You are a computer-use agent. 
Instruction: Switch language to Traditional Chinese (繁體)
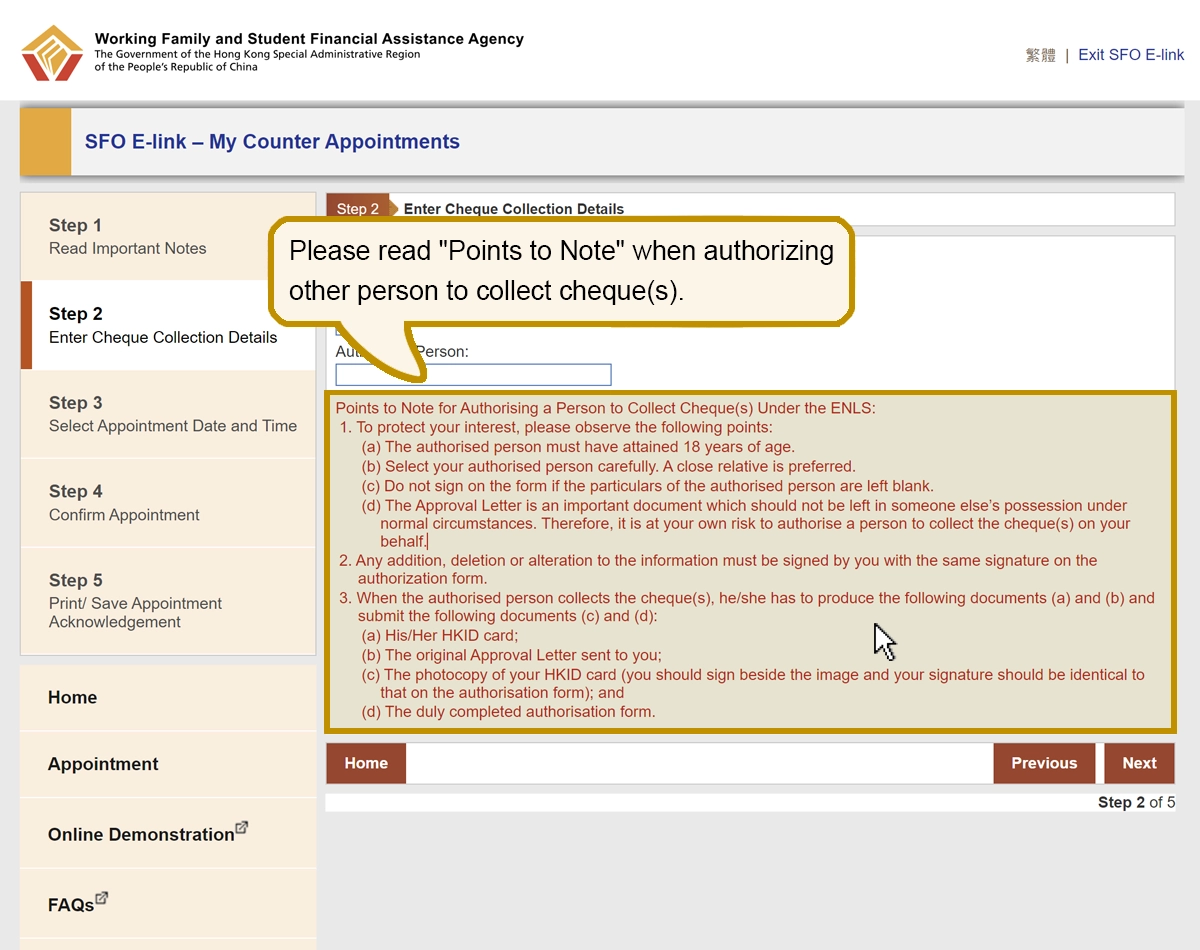[x=1040, y=55]
